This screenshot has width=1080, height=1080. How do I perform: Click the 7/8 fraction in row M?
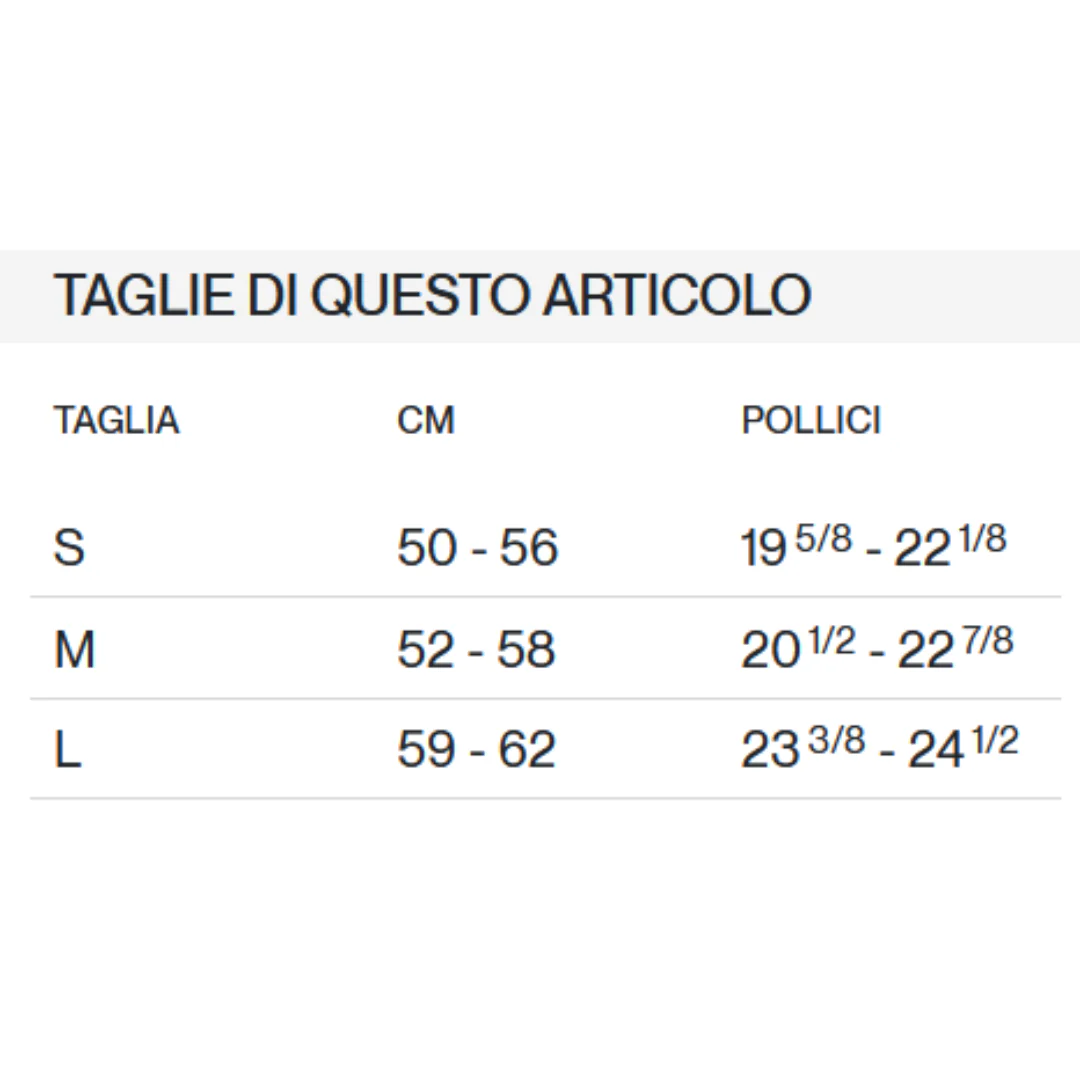[x=988, y=640]
